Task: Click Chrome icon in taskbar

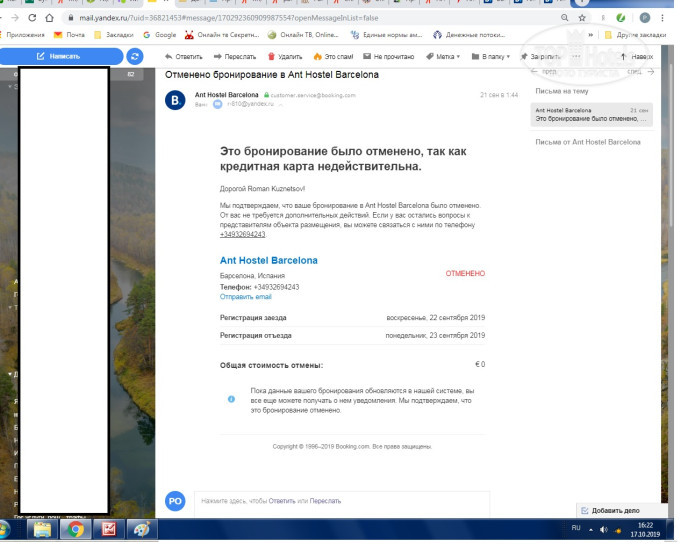Action: (x=75, y=529)
